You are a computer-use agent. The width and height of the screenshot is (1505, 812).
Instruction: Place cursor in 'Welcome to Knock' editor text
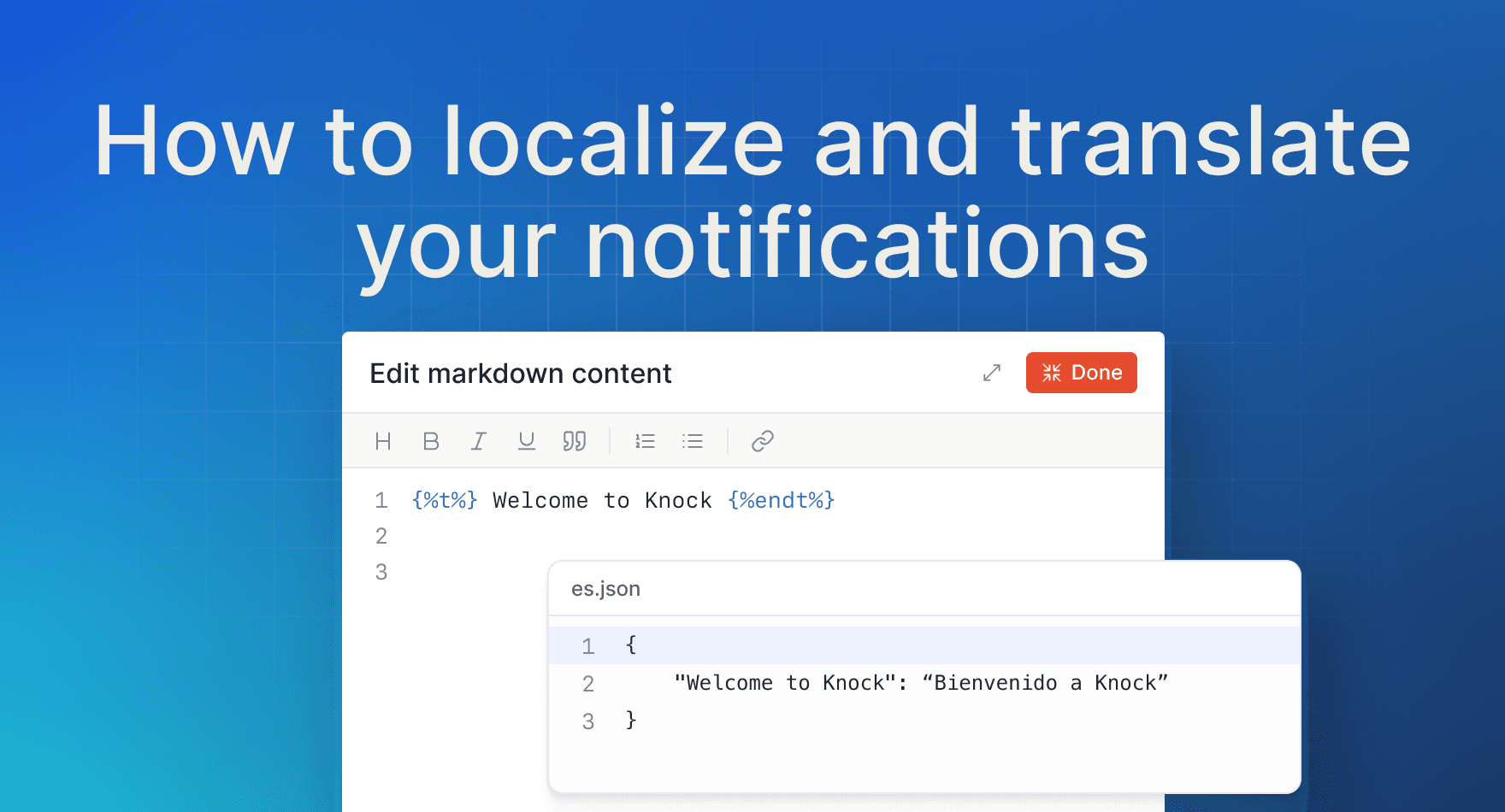click(602, 500)
